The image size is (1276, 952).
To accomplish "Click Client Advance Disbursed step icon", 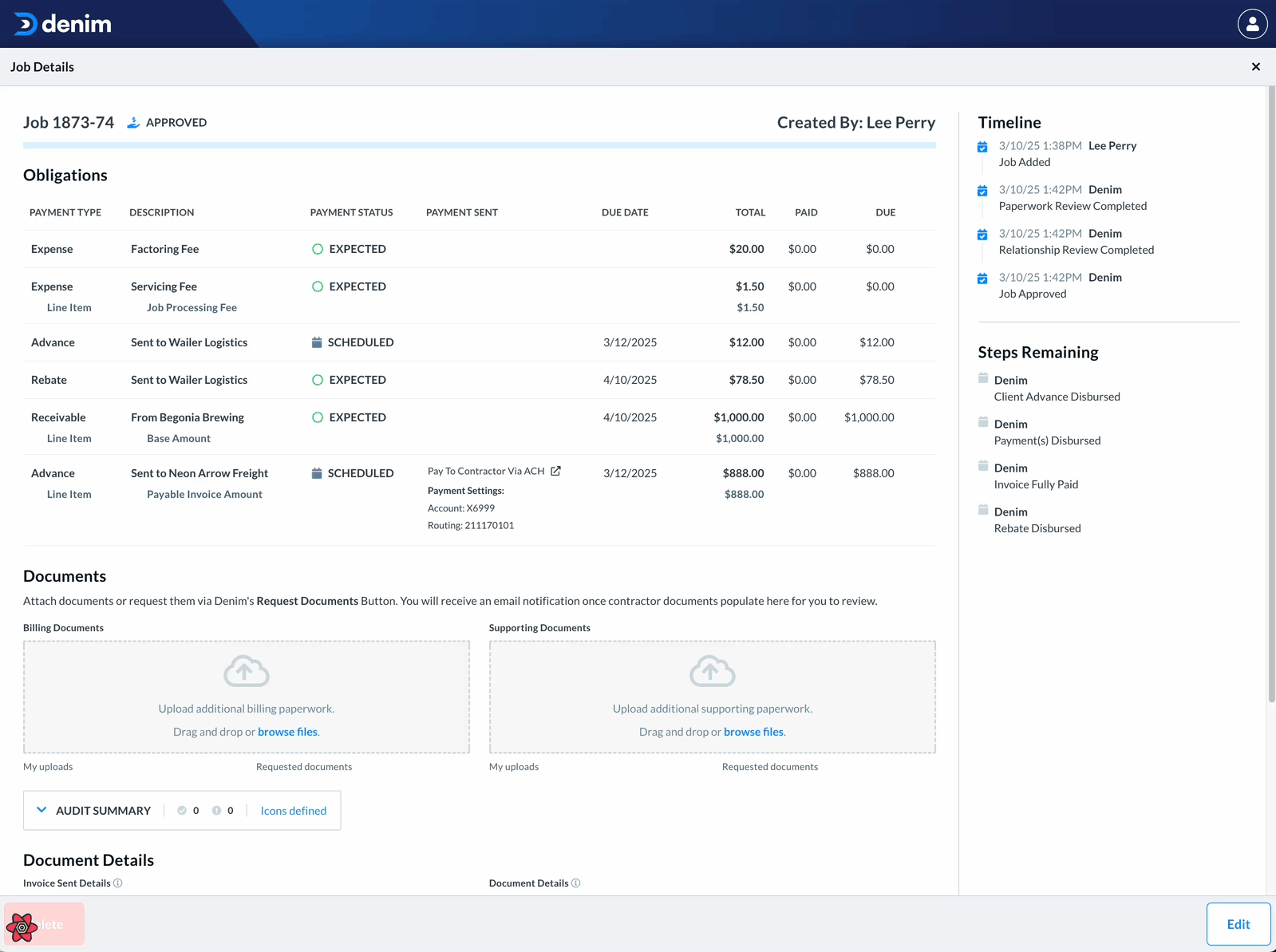I will 983,378.
